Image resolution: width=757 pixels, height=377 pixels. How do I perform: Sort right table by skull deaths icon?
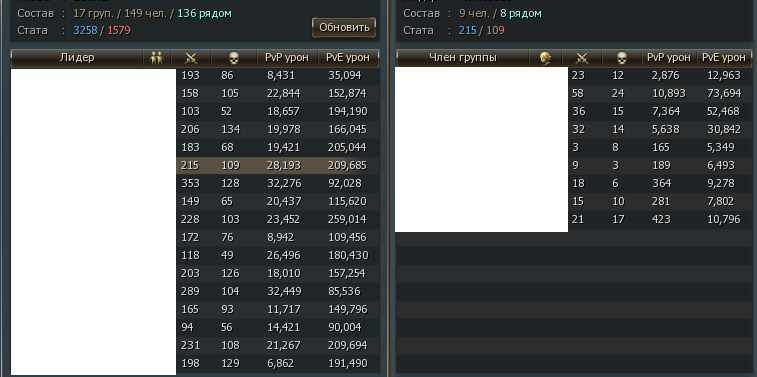click(x=622, y=58)
